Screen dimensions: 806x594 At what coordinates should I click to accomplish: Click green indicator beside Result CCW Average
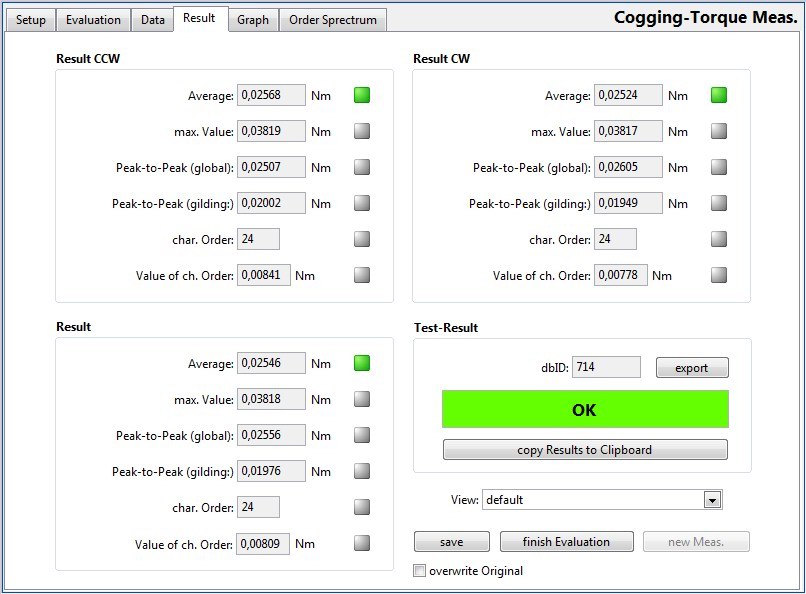click(x=362, y=96)
